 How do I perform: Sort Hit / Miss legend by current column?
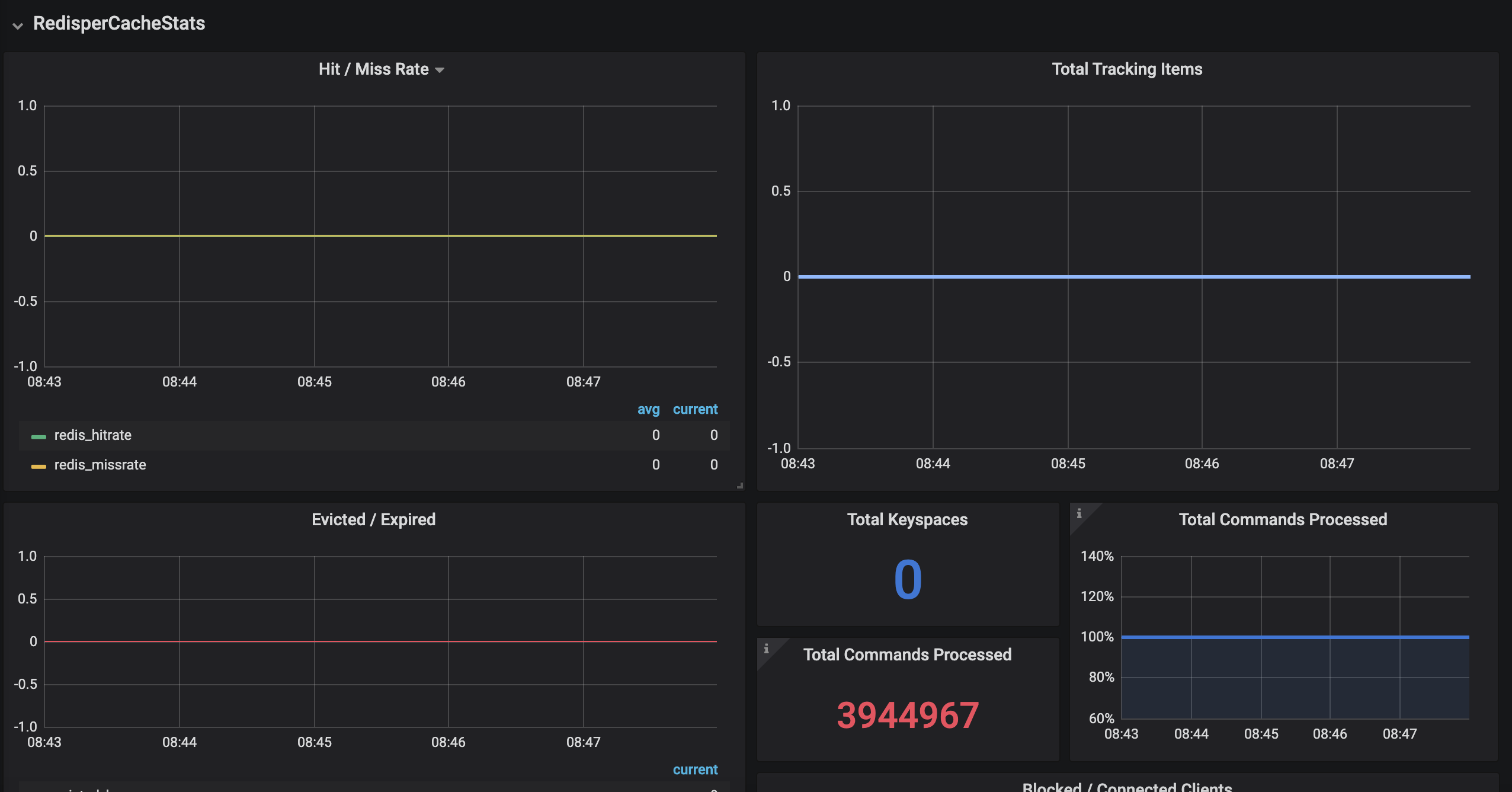pos(695,409)
